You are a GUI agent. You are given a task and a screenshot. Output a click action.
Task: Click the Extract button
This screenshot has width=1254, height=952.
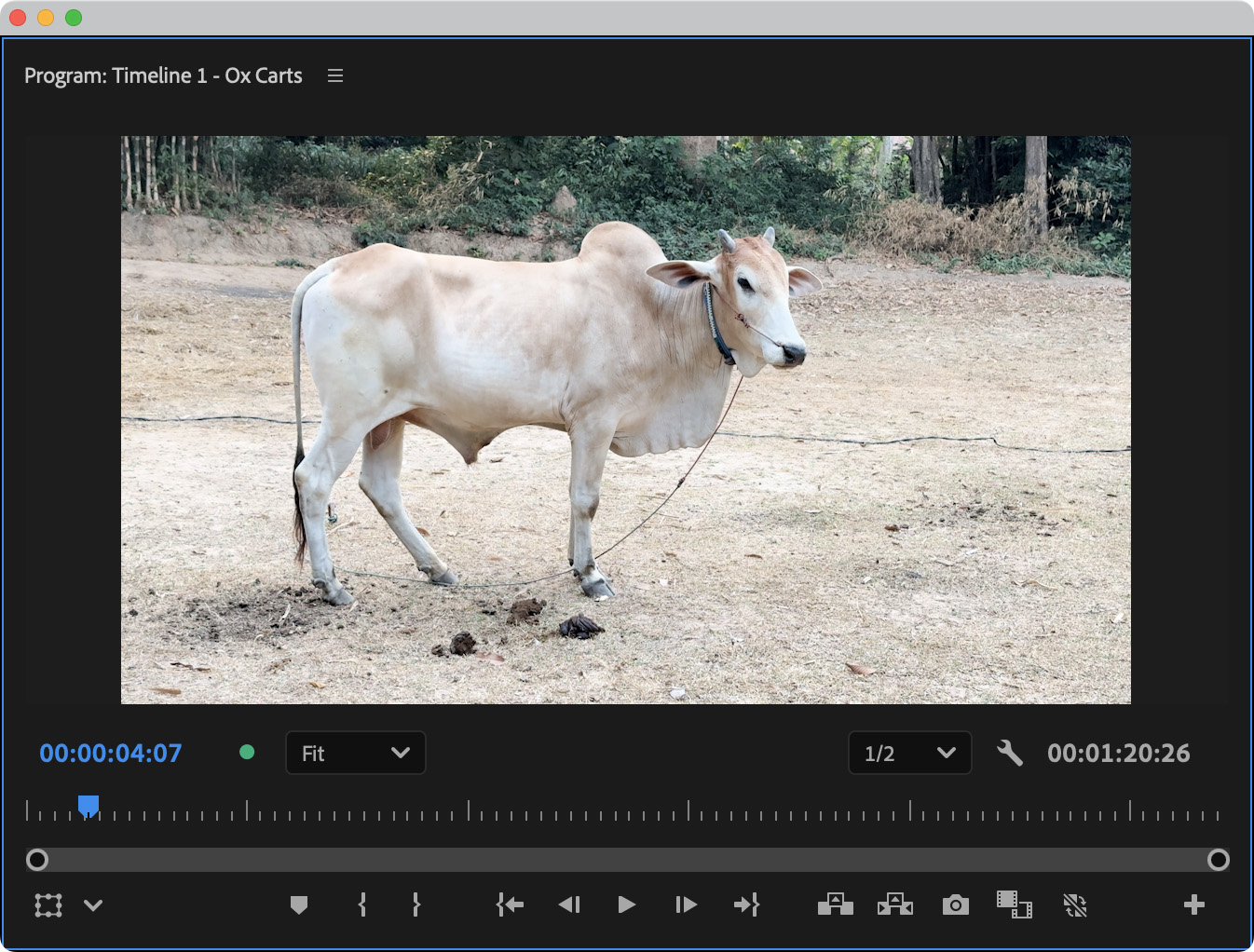(895, 904)
